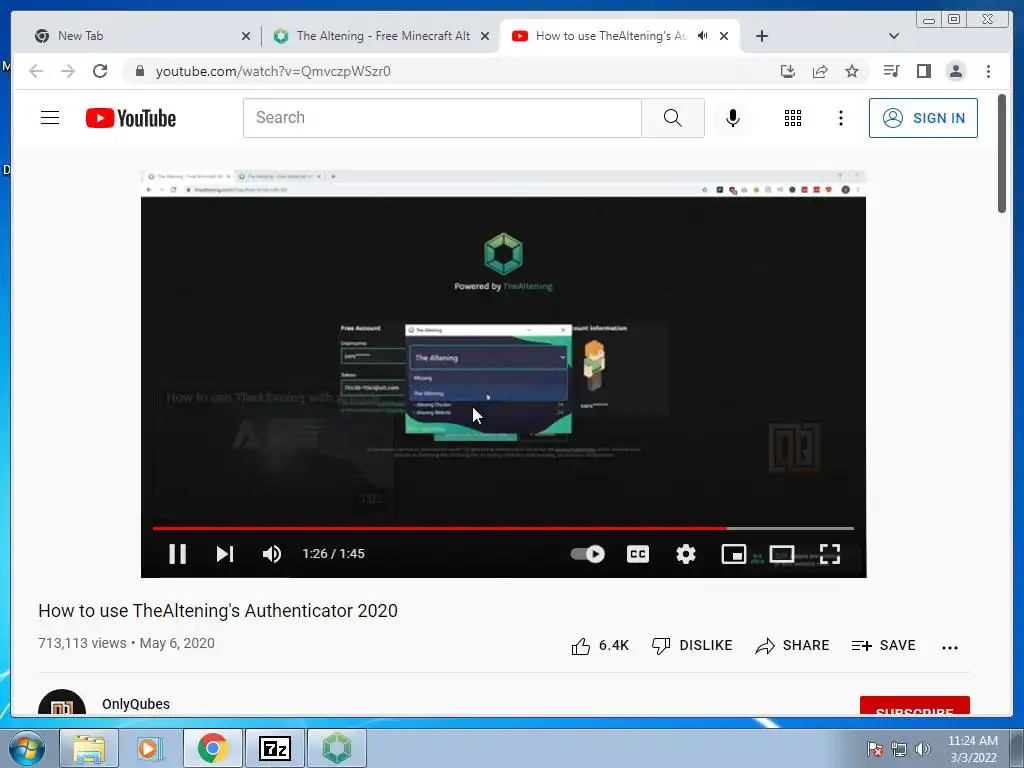Image resolution: width=1024 pixels, height=768 pixels.
Task: Skip to the next video
Action: (225, 554)
